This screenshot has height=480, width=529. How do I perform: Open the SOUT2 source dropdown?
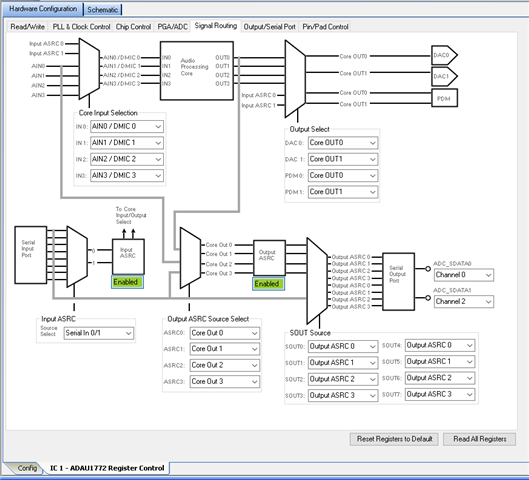pyautogui.click(x=343, y=379)
